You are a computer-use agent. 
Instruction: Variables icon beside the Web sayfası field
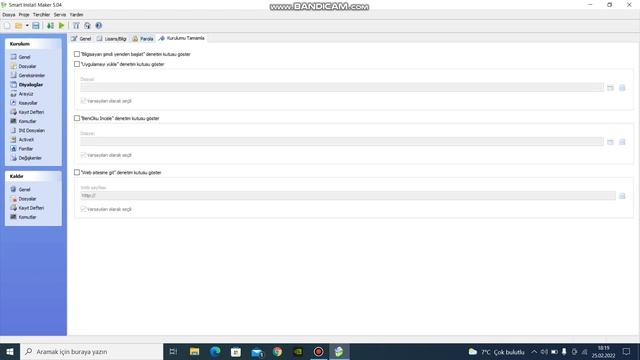[x=622, y=196]
